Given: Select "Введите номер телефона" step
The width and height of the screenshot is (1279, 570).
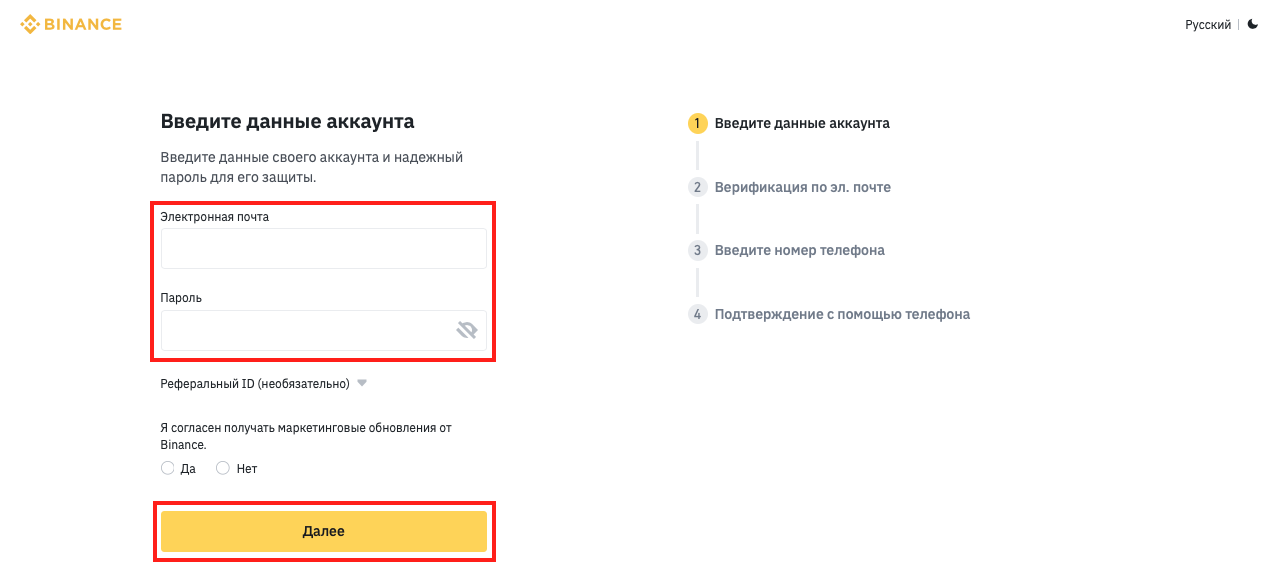Looking at the screenshot, I should tap(799, 250).
